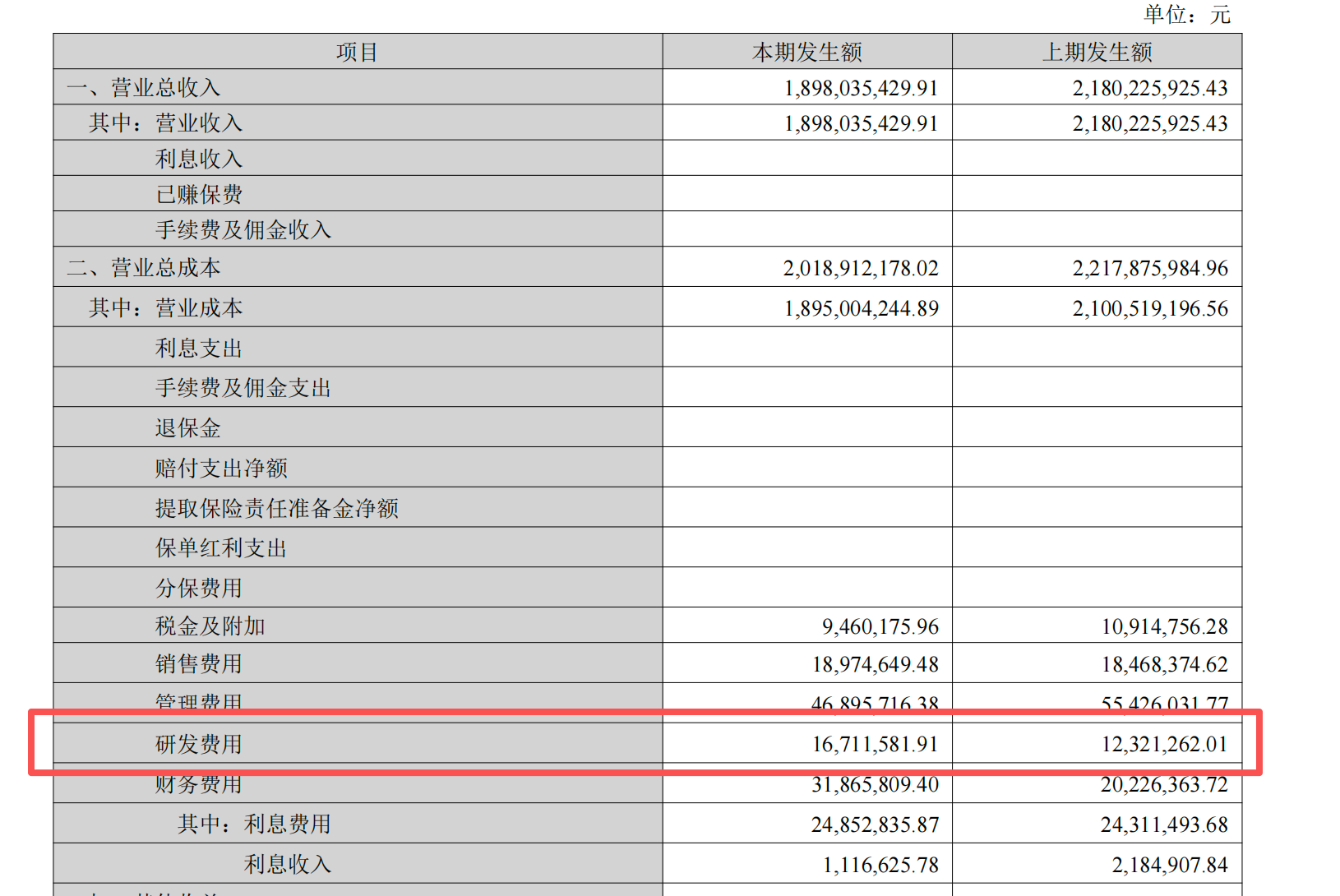Click the value 24,852,835.87
The height and width of the screenshot is (896, 1340).
tap(876, 824)
